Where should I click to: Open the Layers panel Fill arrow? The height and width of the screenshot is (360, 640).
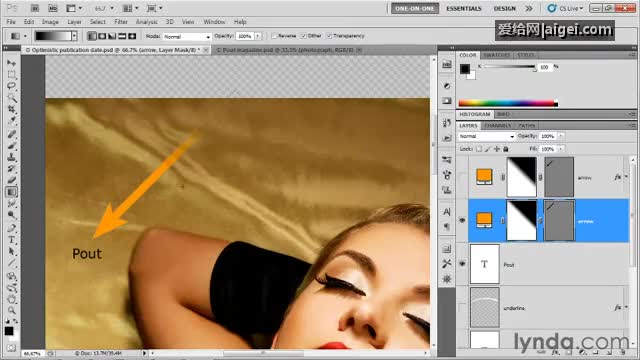coord(561,149)
